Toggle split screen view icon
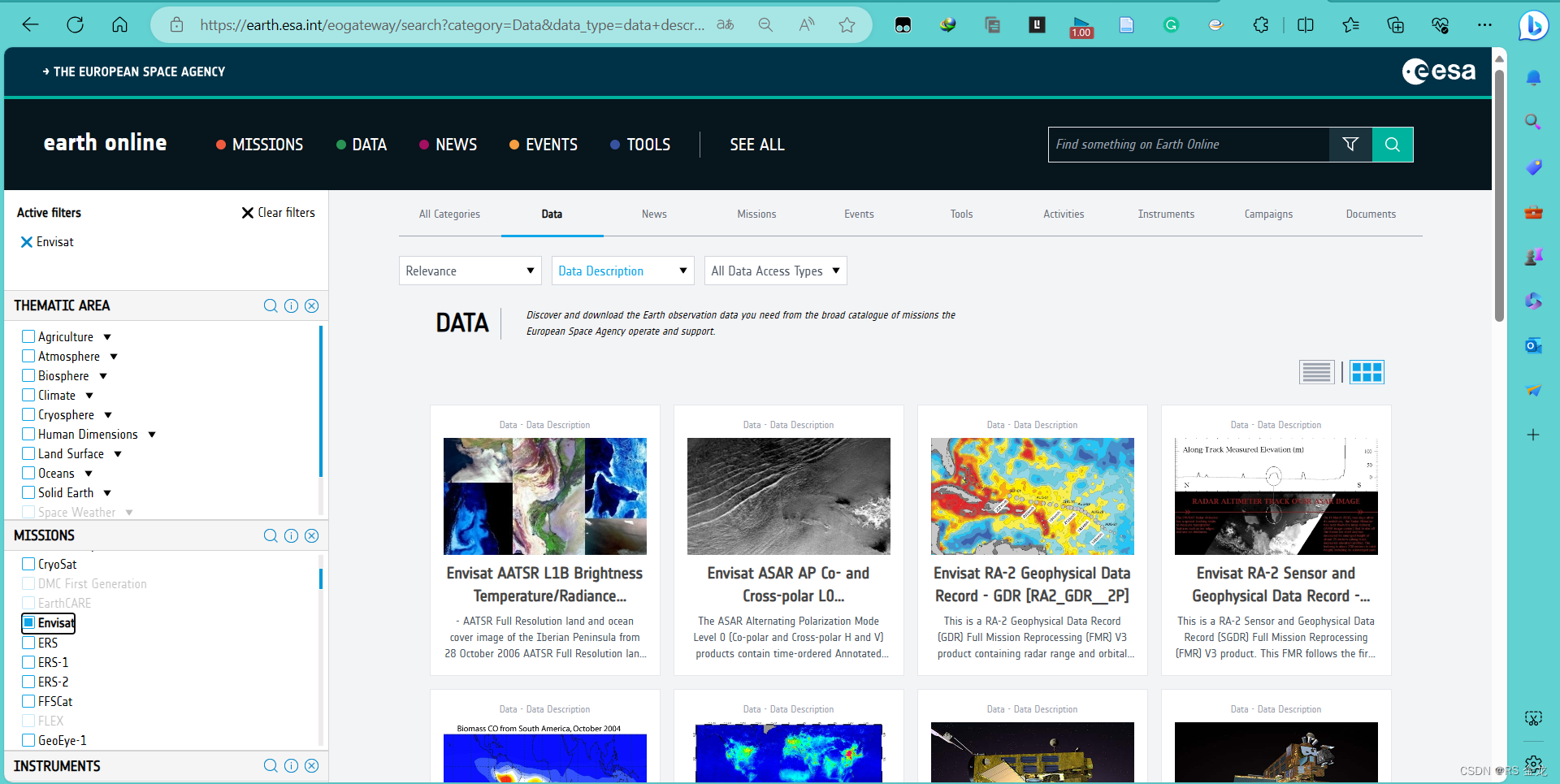Viewport: 1560px width, 784px height. [1306, 25]
